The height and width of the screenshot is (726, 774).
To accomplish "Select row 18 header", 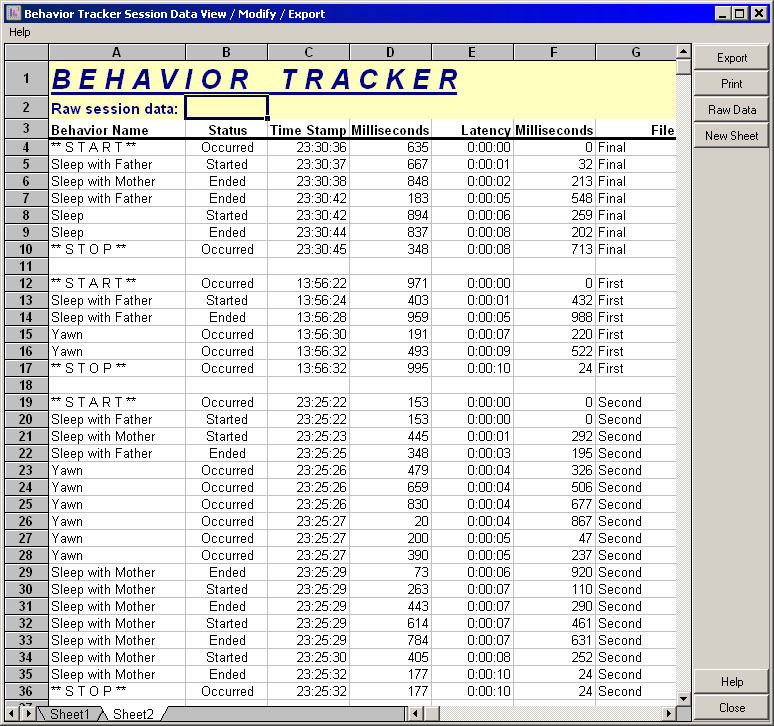I will click(x=26, y=385).
